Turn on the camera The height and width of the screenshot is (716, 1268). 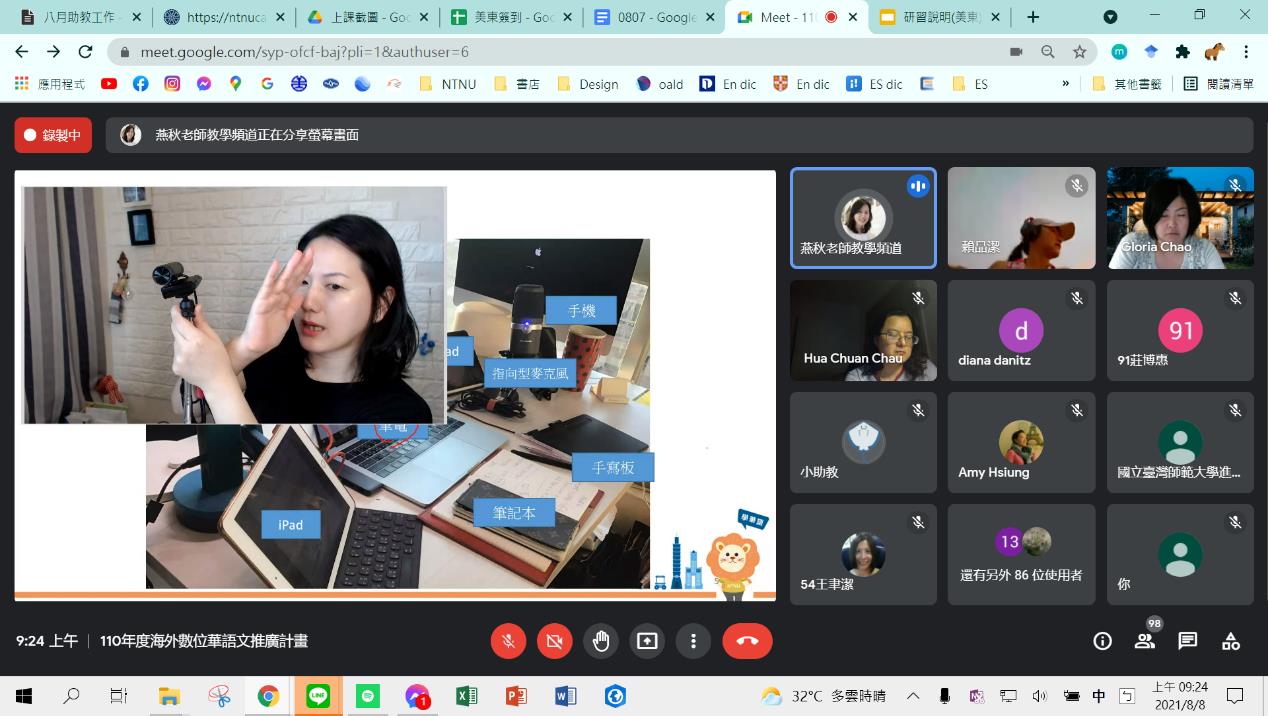(x=554, y=641)
